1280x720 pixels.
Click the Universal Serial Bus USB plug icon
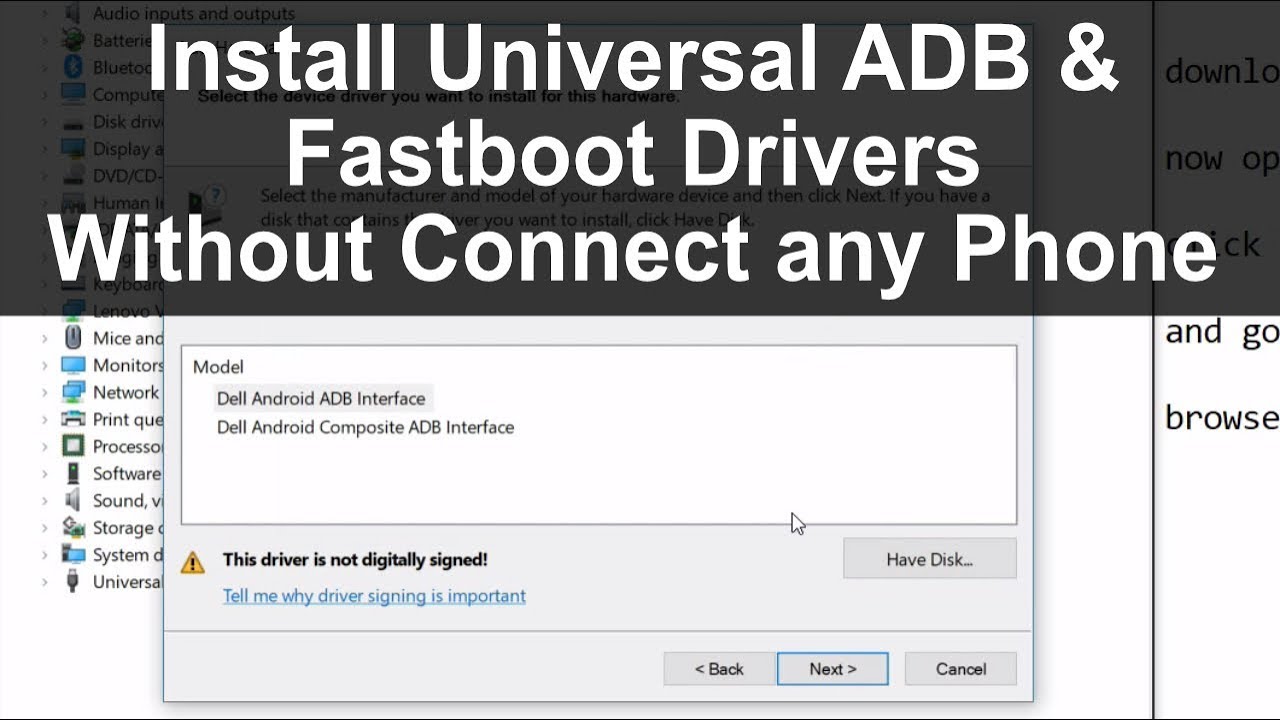point(73,581)
